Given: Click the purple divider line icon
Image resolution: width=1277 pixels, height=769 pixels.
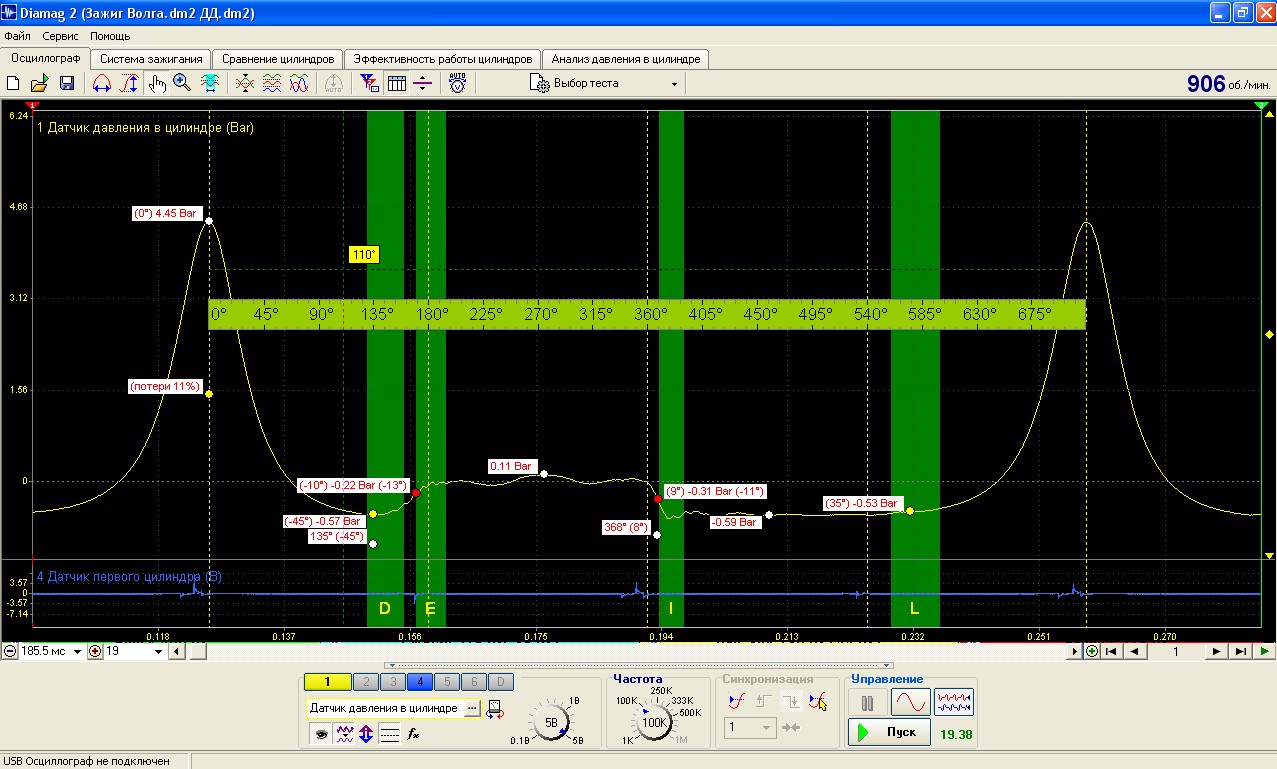Looking at the screenshot, I should (423, 84).
